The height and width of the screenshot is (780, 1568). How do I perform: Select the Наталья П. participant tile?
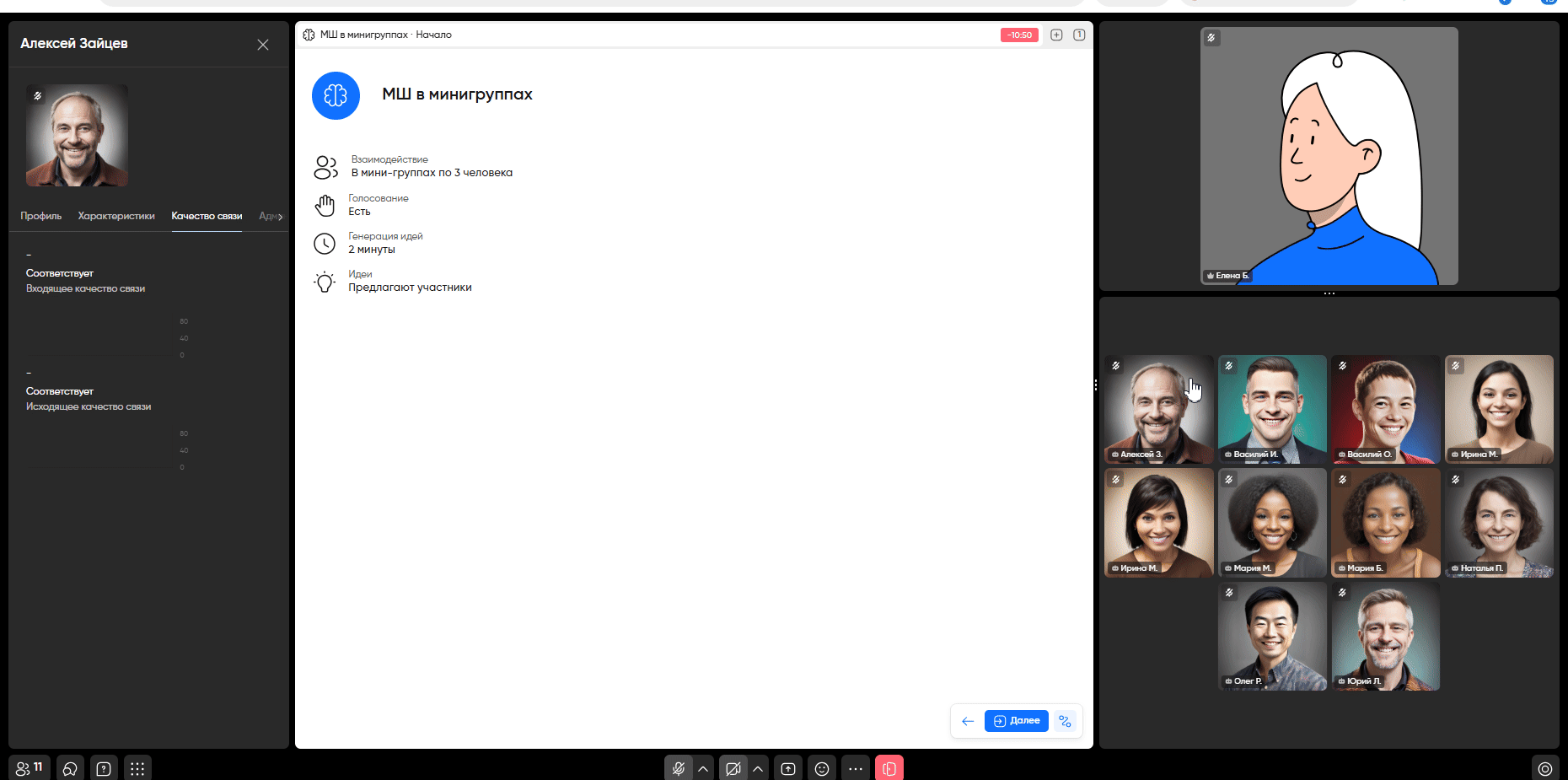(x=1500, y=523)
